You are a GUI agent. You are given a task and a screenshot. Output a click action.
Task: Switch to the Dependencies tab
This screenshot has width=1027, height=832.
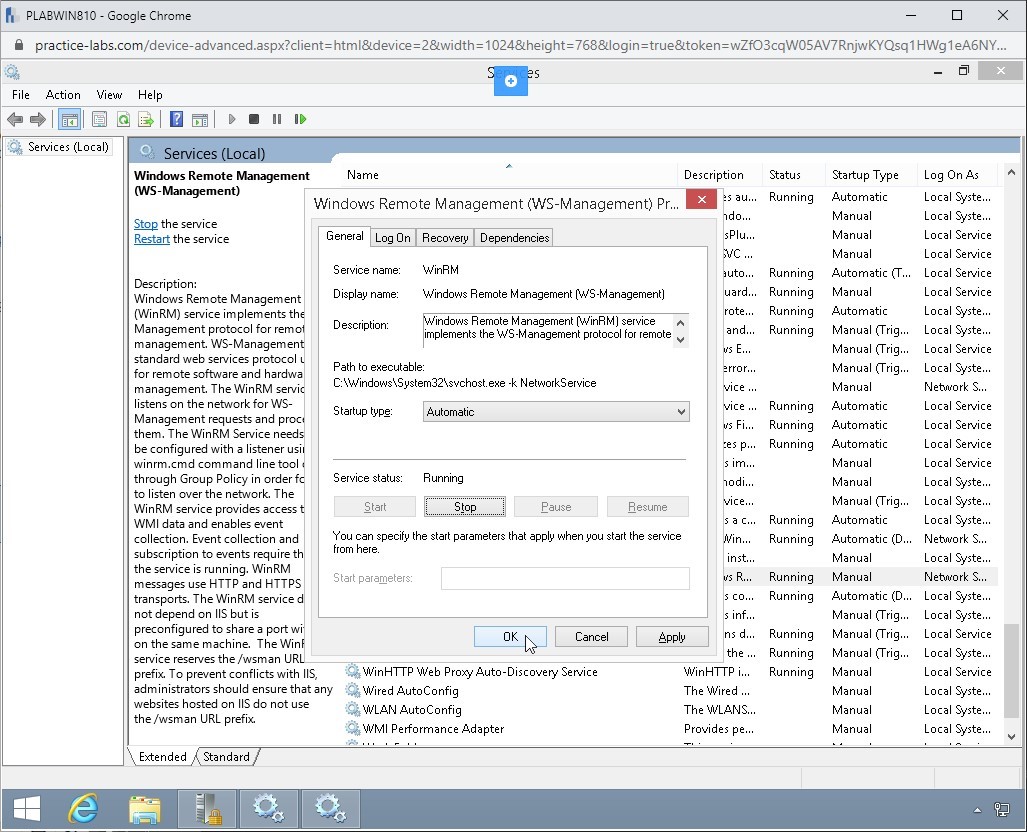(514, 238)
